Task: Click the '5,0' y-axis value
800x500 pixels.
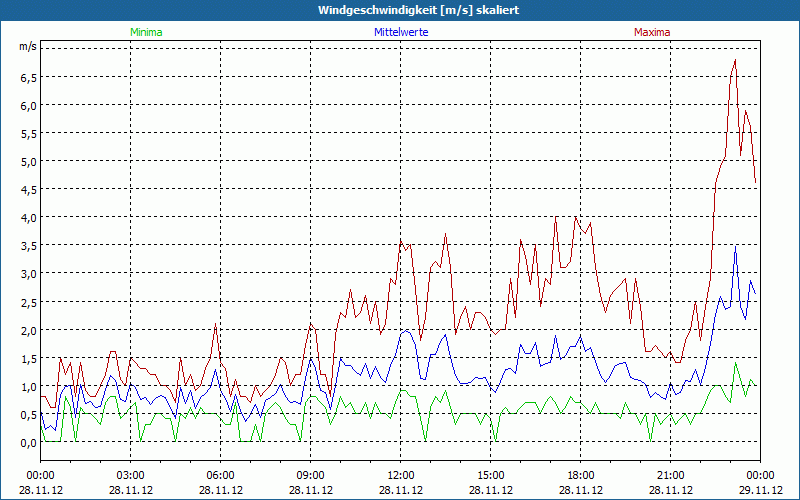Action: pyautogui.click(x=29, y=162)
